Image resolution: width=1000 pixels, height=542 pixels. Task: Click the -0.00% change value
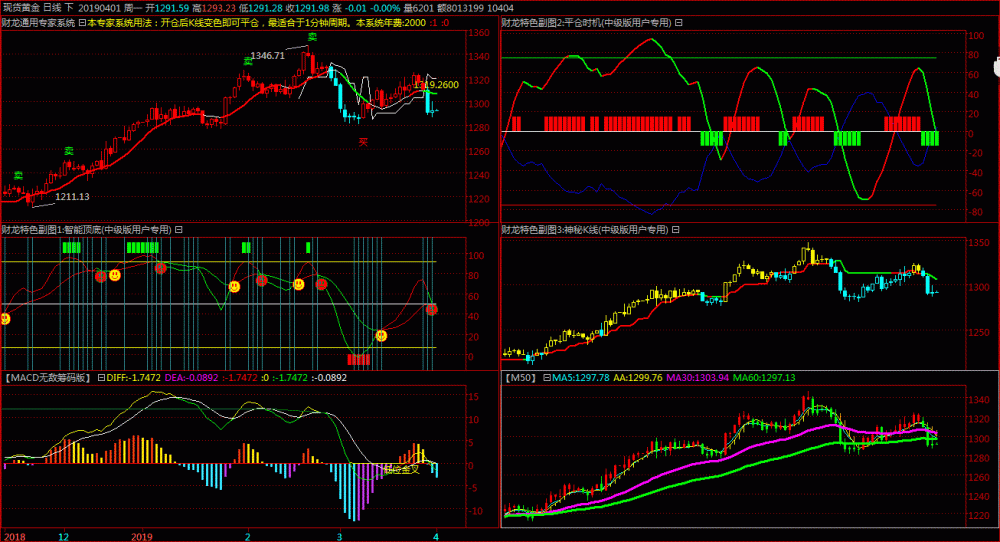point(385,8)
